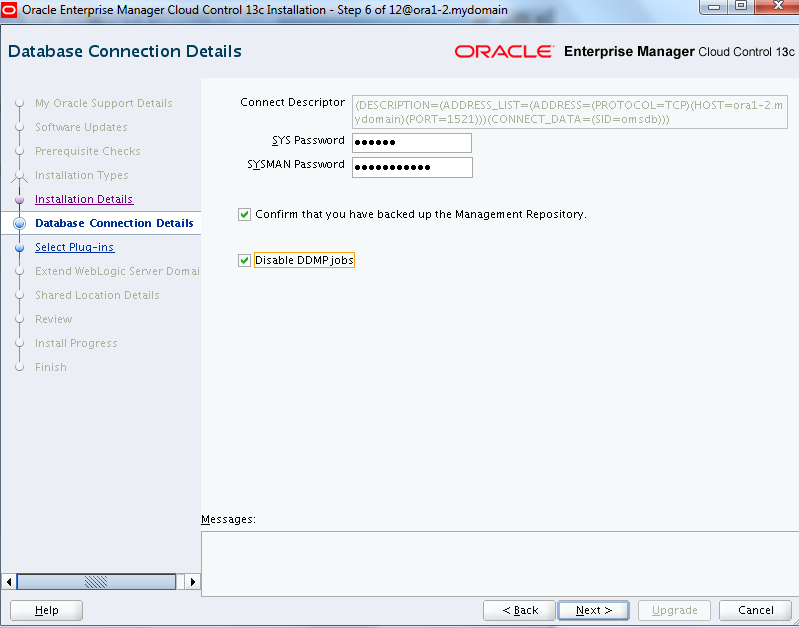Click the Oracle icon in title bar
The image size is (799, 628).
coord(10,9)
